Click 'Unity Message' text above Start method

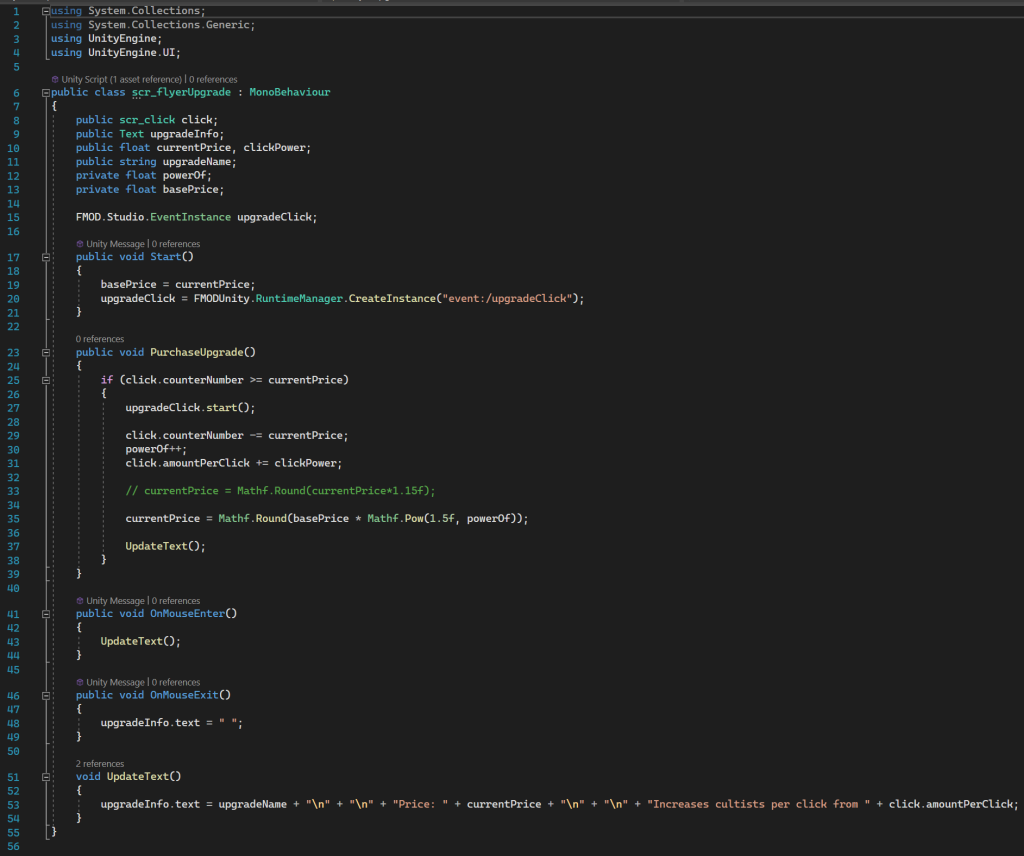point(115,244)
